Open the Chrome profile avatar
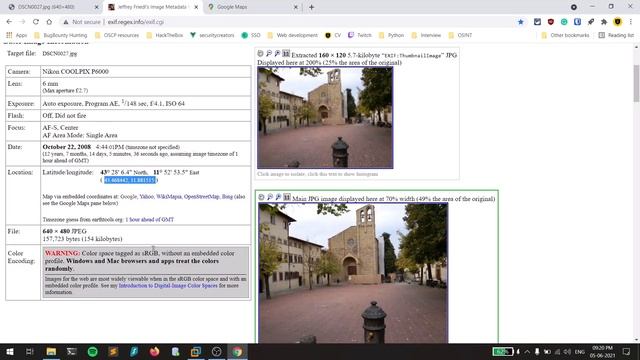The height and width of the screenshot is (360, 640). coord(618,22)
